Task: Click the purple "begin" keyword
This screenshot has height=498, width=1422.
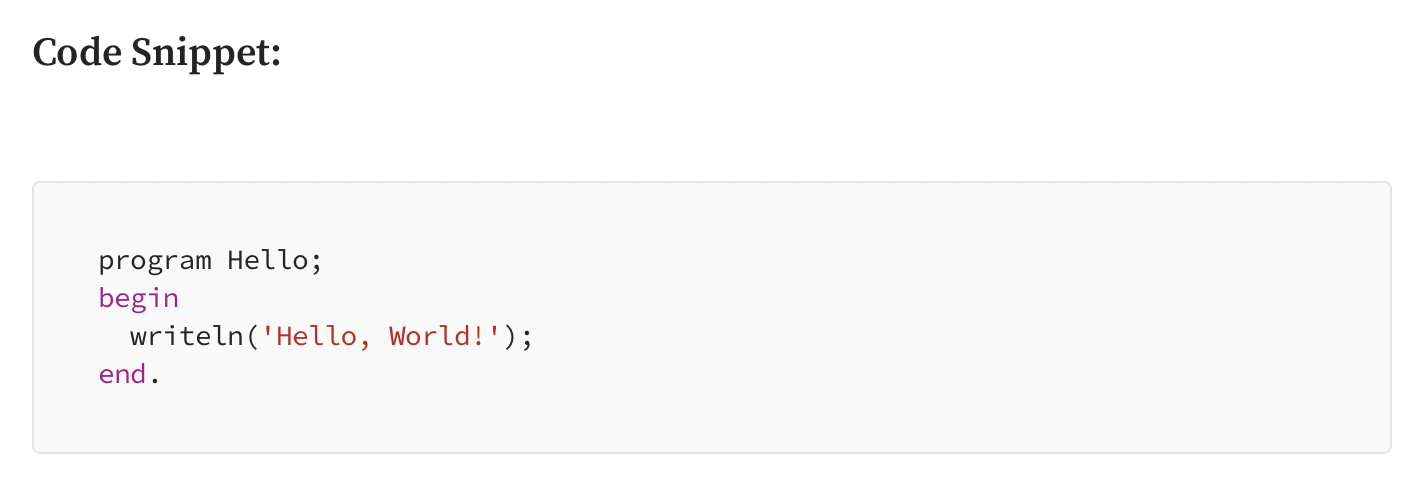Action: click(138, 299)
